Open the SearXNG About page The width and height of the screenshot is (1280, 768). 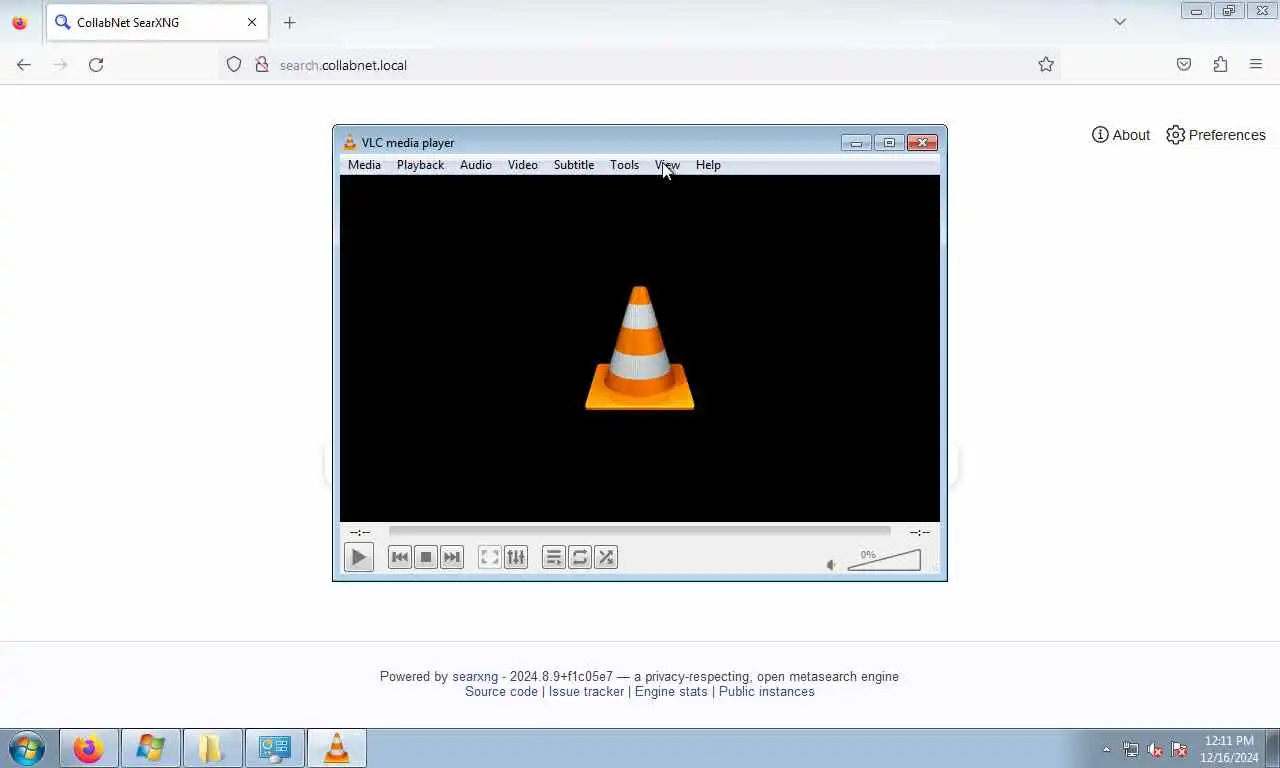[1121, 135]
